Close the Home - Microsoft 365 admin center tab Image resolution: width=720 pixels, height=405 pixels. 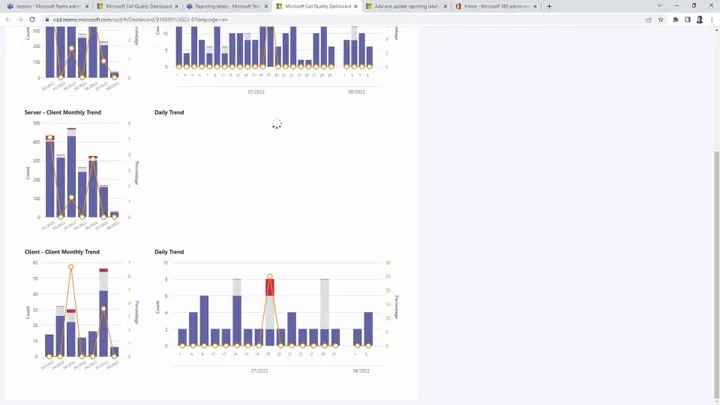pyautogui.click(x=535, y=6)
